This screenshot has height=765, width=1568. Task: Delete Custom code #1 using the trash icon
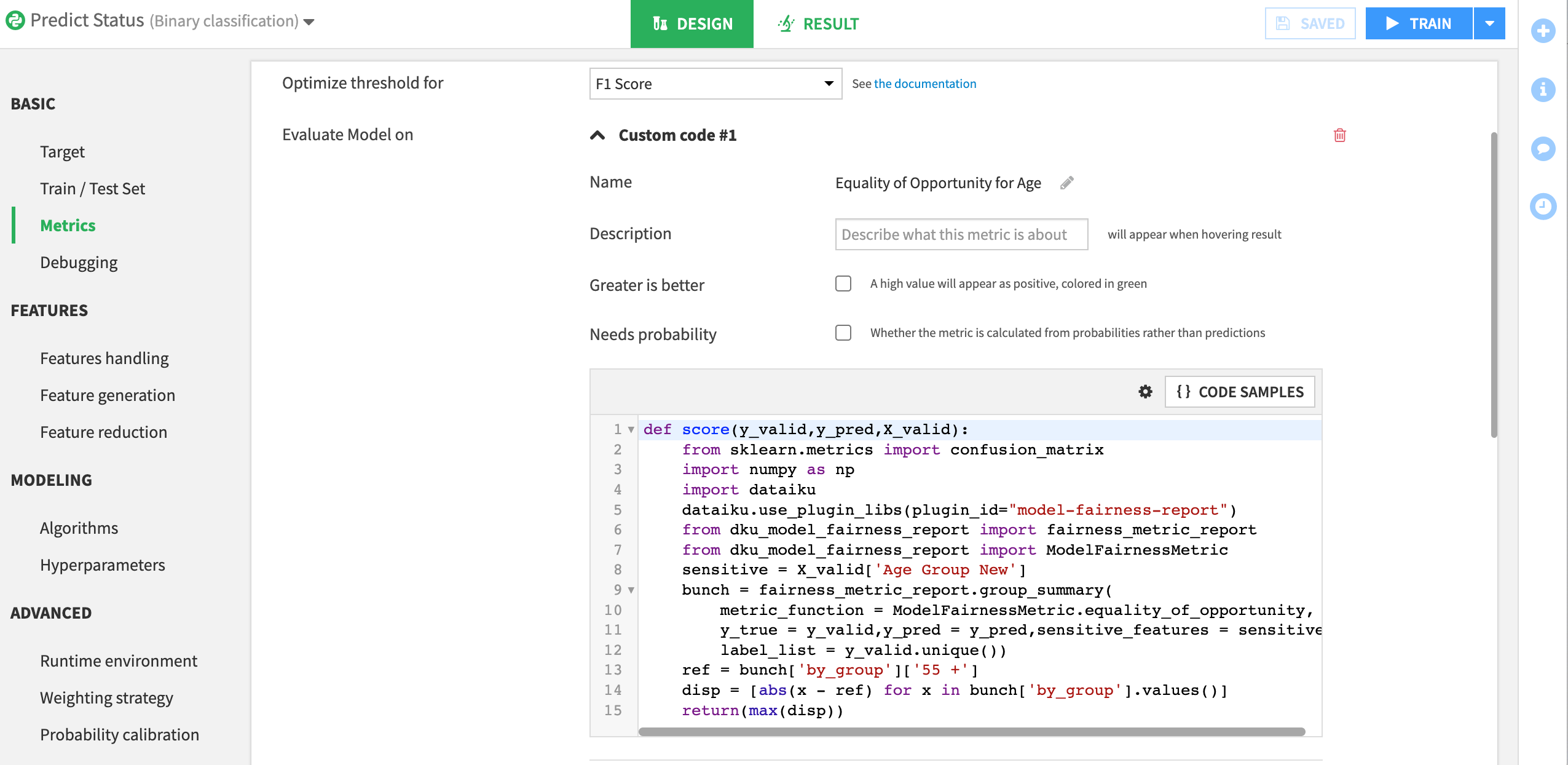click(1340, 135)
